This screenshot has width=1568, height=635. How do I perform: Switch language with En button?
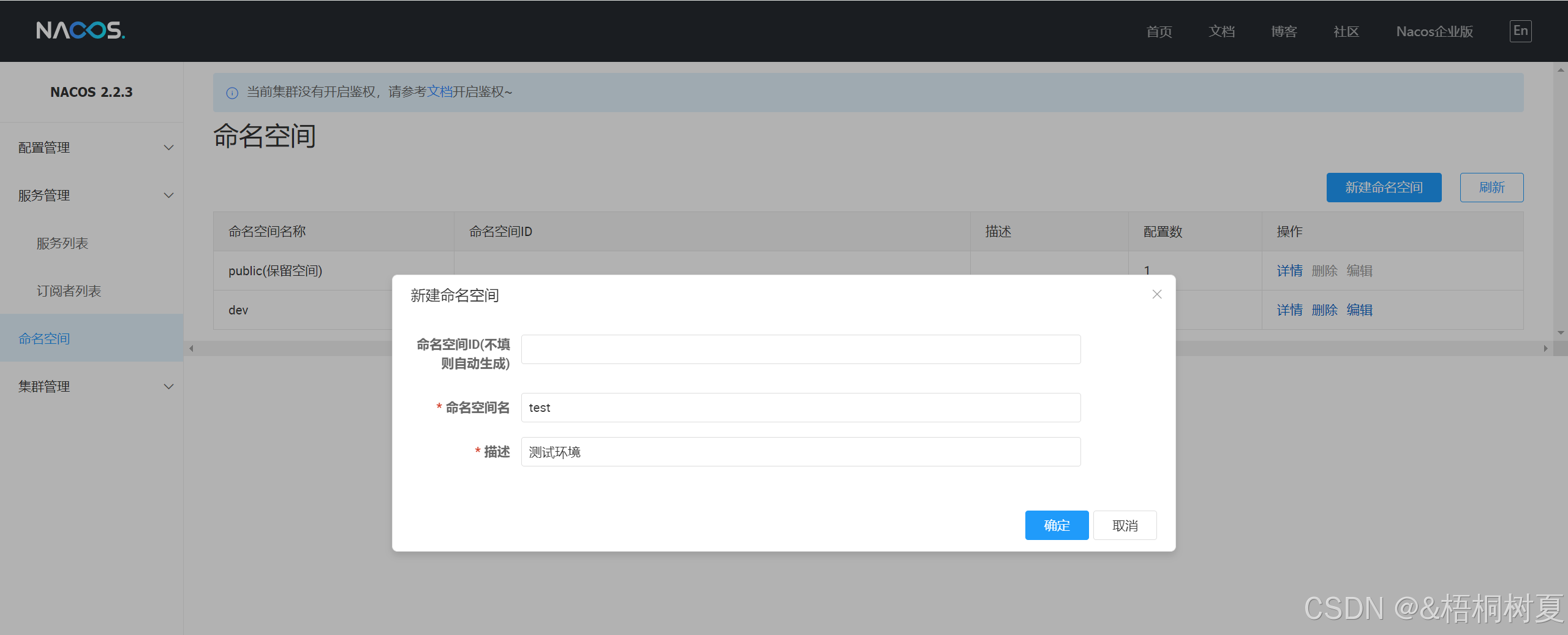[x=1520, y=31]
